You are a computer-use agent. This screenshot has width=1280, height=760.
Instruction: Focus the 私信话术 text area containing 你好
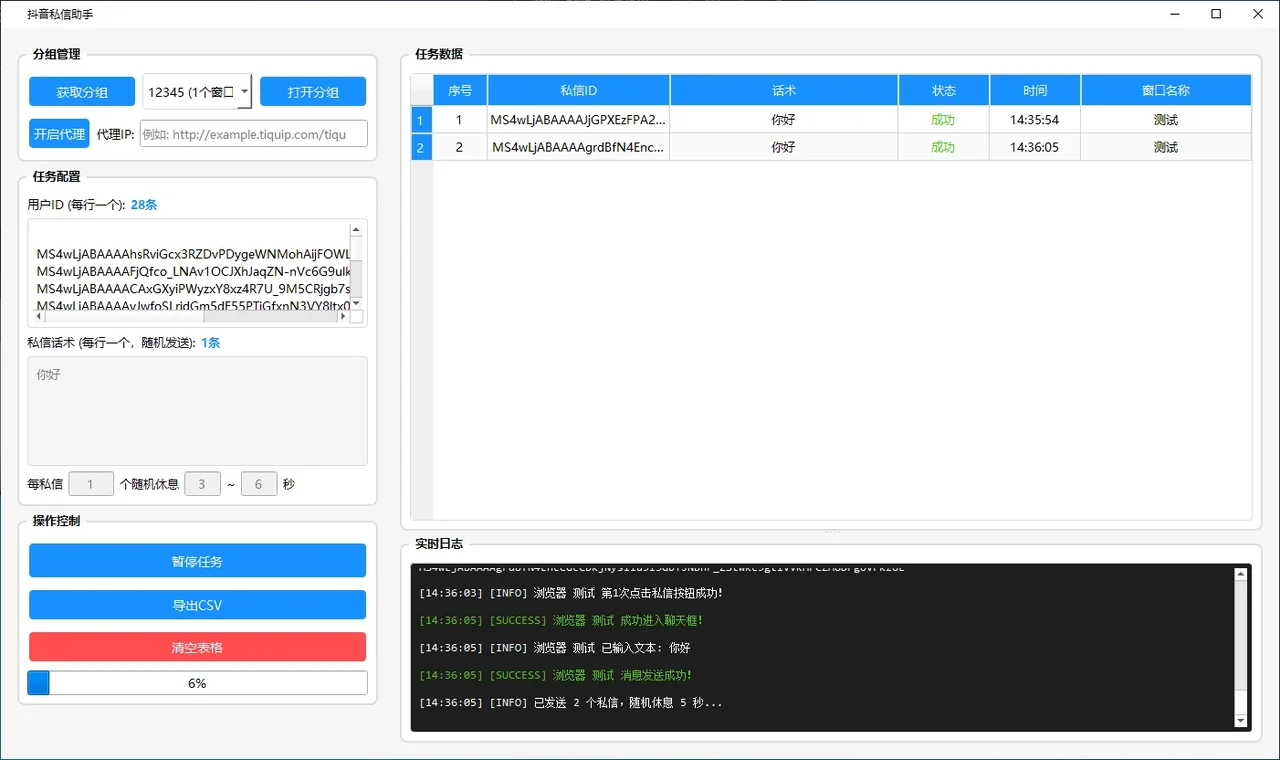coord(197,411)
